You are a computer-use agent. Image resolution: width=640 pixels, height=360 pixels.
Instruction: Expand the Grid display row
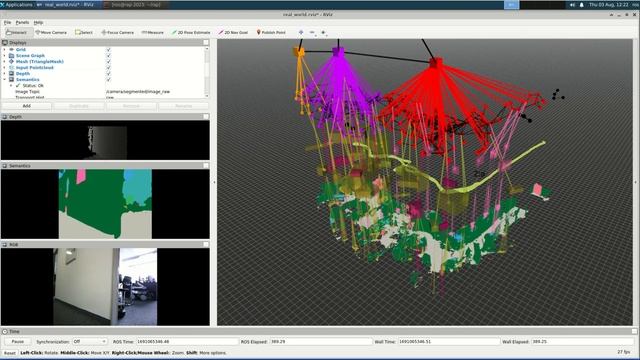(4, 49)
